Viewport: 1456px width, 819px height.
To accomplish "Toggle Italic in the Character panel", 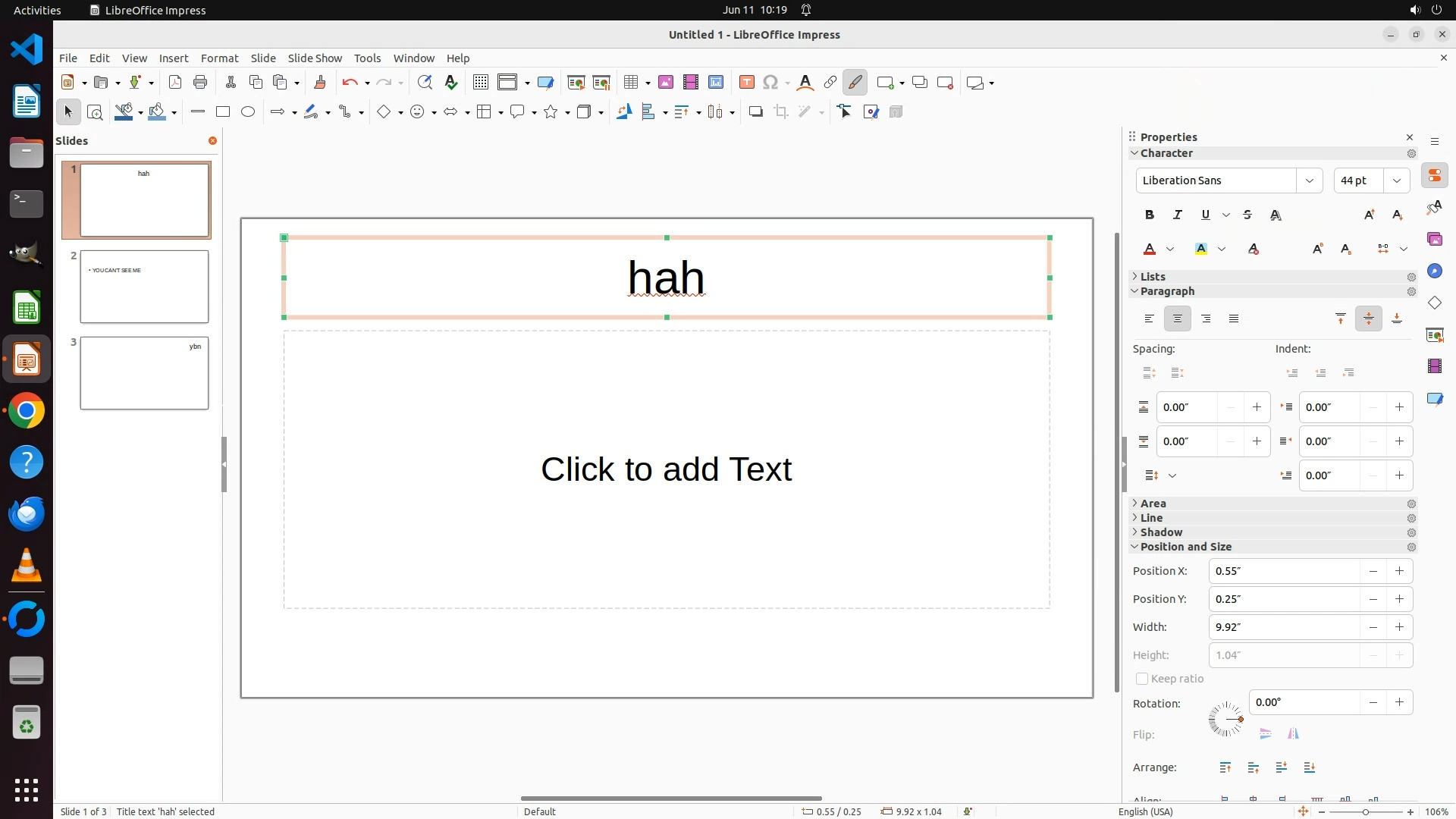I will point(1178,215).
